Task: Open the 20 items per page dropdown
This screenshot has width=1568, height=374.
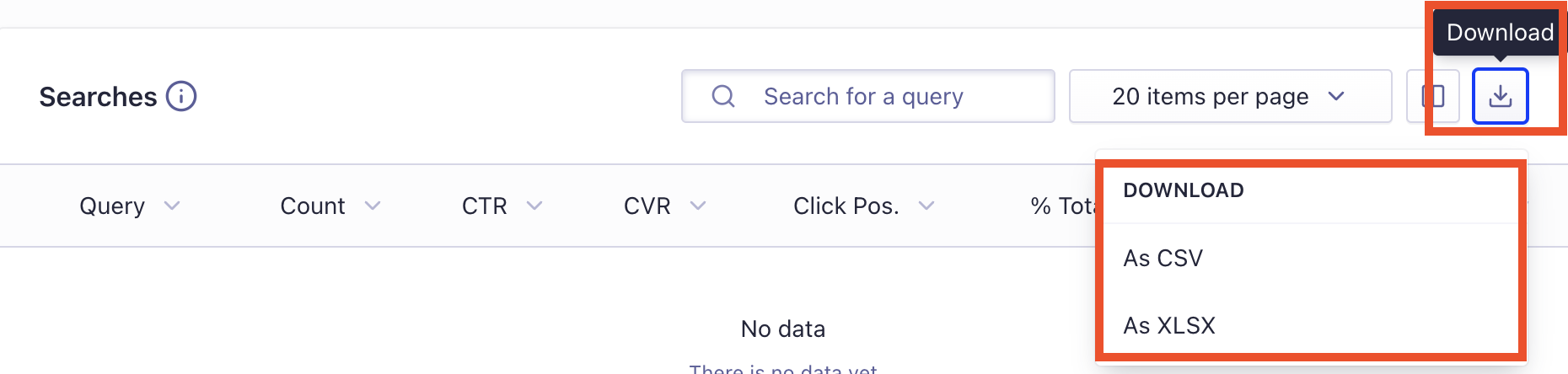Action: pyautogui.click(x=1230, y=96)
